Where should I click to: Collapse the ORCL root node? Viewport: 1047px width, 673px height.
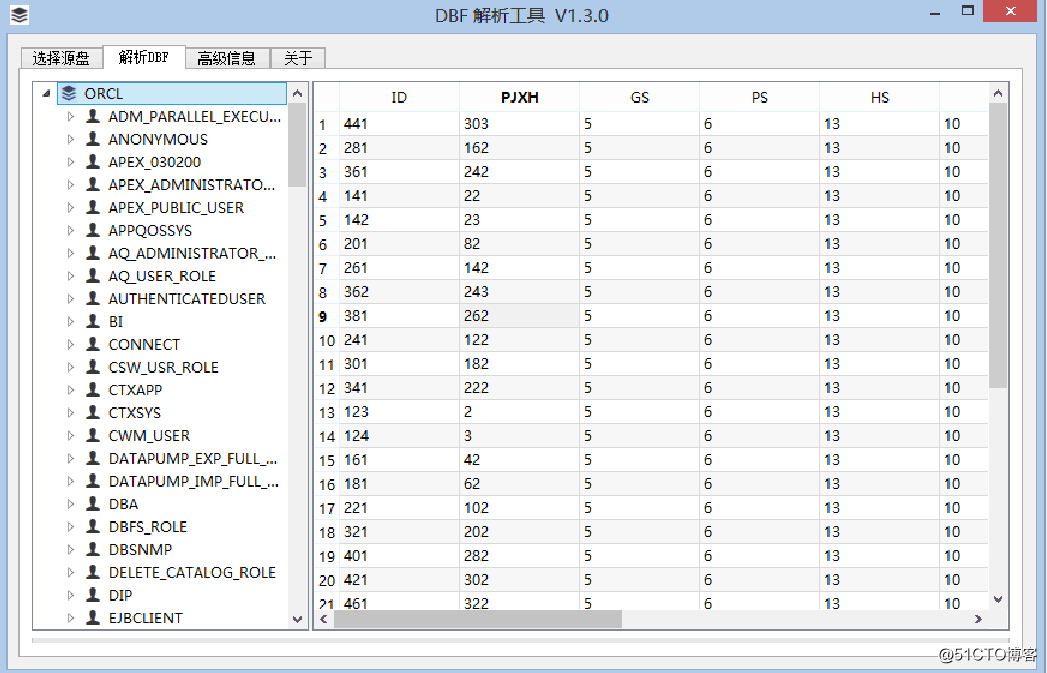(x=46, y=93)
